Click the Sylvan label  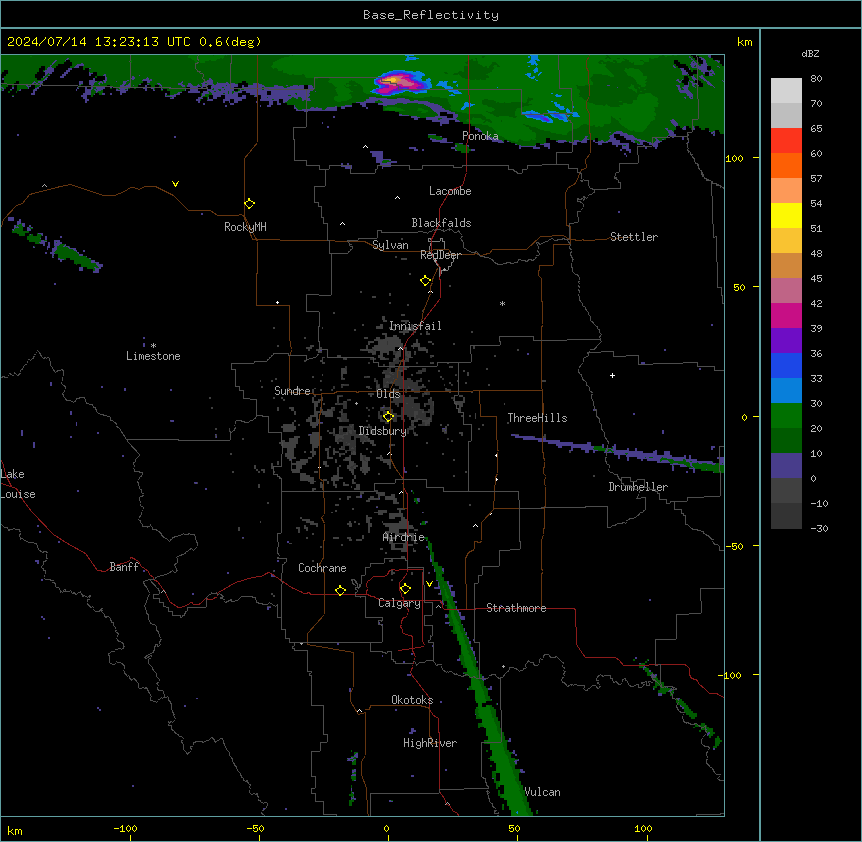coord(390,245)
